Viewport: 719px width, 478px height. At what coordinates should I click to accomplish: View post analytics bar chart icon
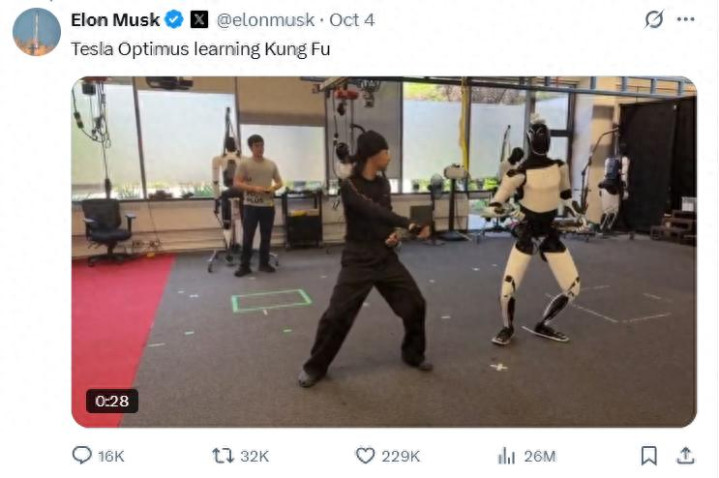506,456
